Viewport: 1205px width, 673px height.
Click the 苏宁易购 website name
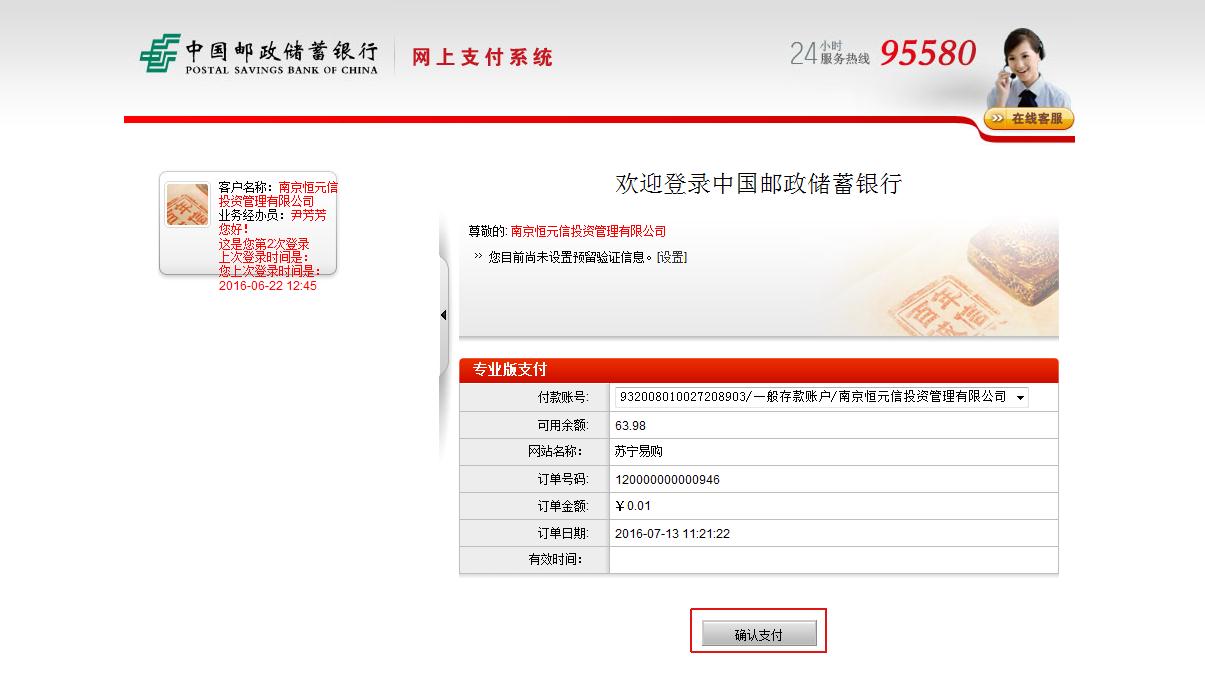click(x=639, y=453)
